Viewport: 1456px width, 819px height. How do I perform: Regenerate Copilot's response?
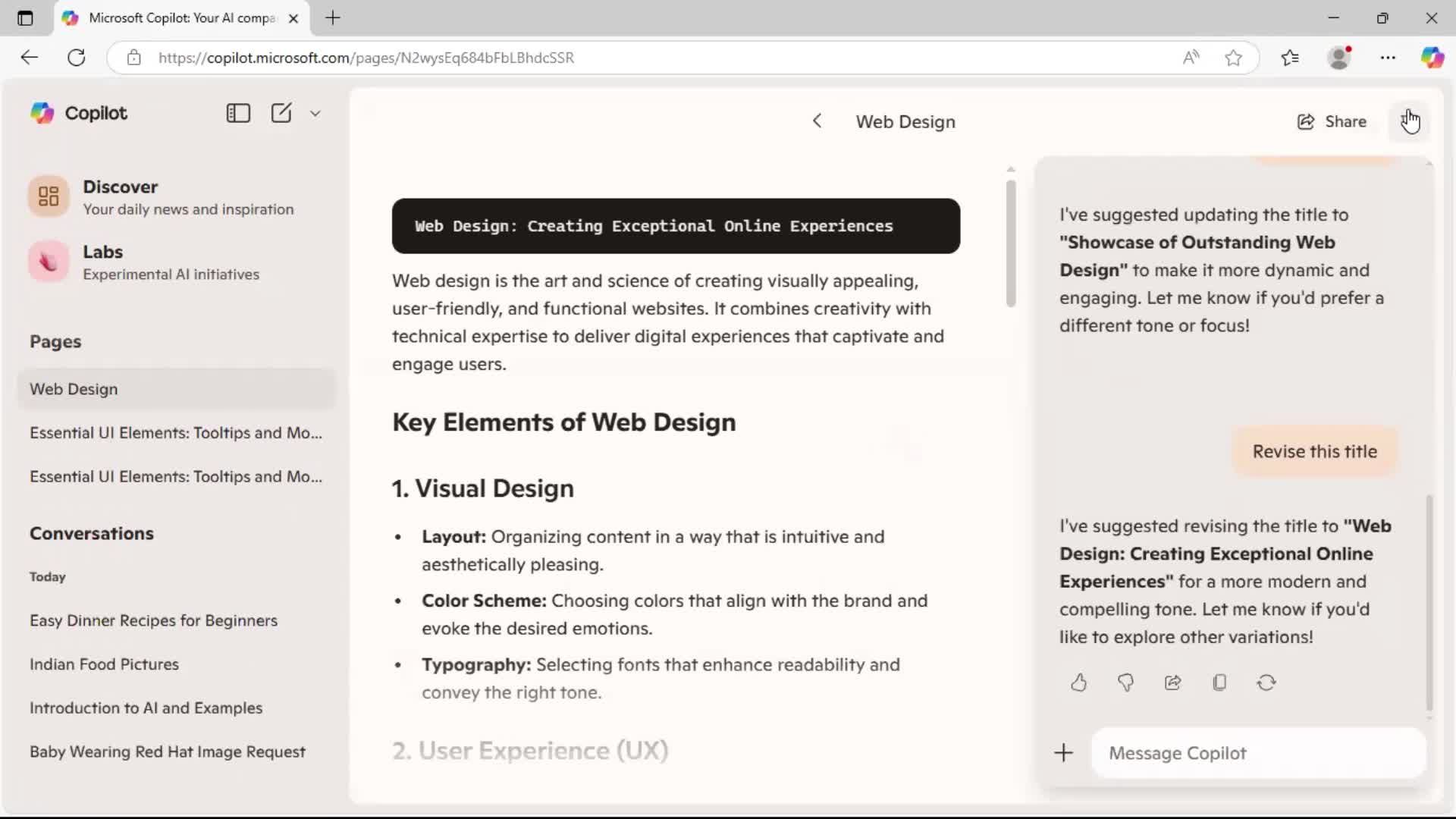click(1266, 682)
